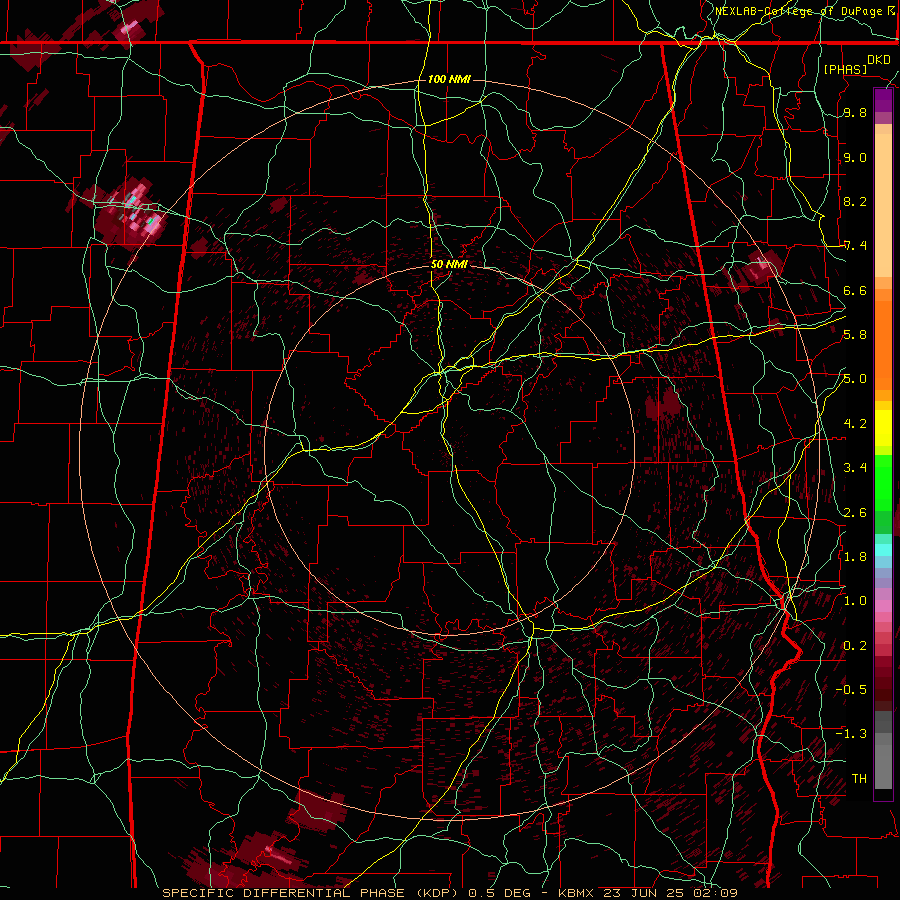Select the 7.4 legend value
This screenshot has height=900, width=900.
[855, 246]
